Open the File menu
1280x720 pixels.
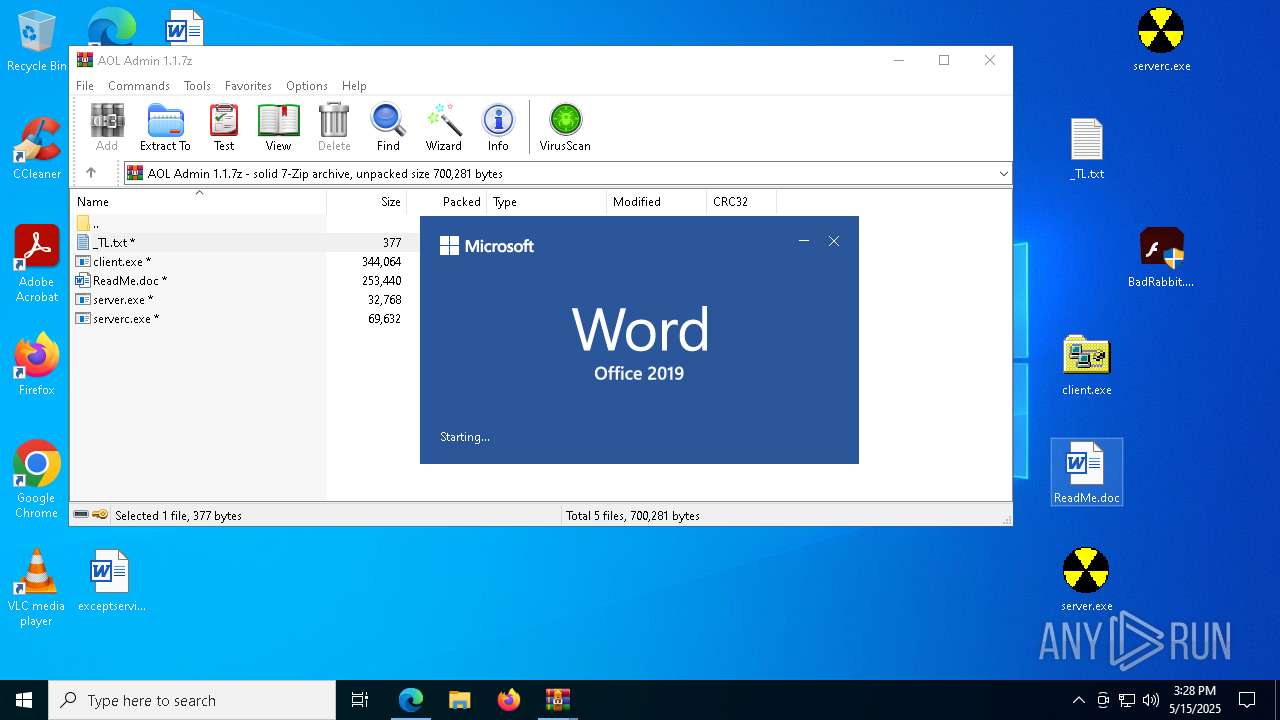[85, 86]
